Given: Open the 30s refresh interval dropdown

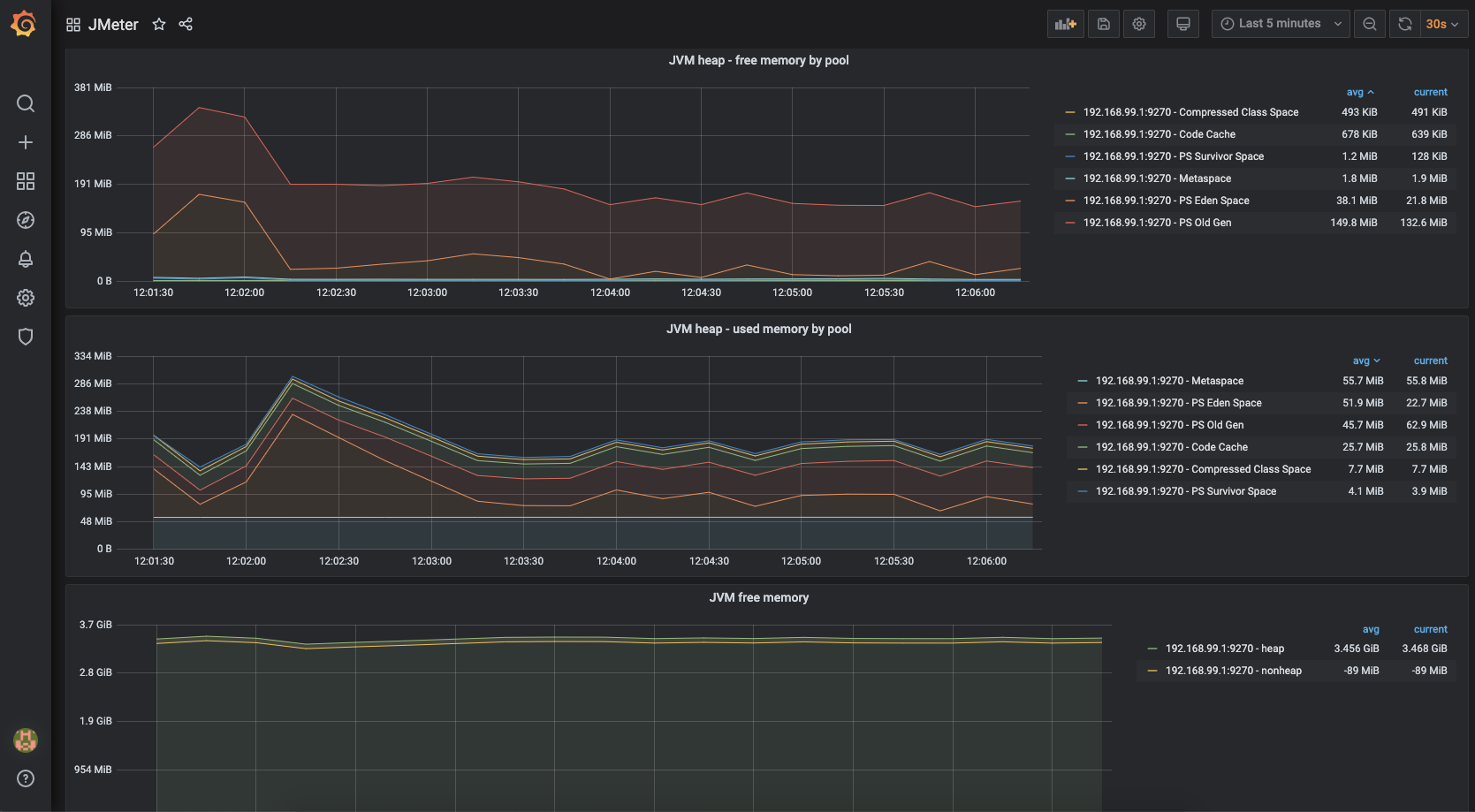Looking at the screenshot, I should pos(1442,24).
